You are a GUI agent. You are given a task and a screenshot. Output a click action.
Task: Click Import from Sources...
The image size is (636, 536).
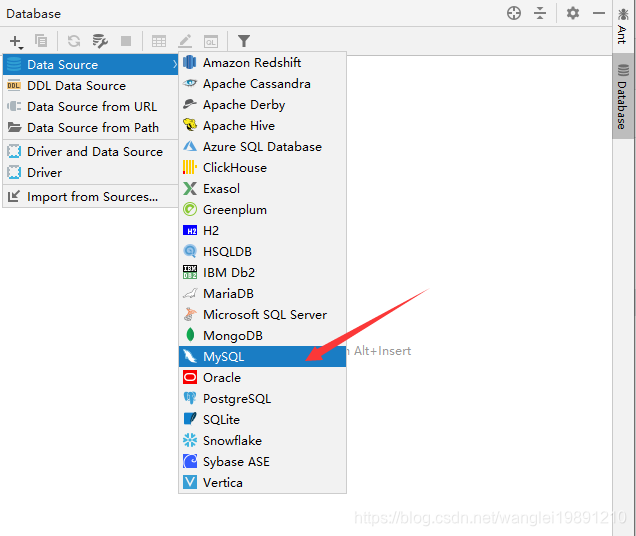91,197
